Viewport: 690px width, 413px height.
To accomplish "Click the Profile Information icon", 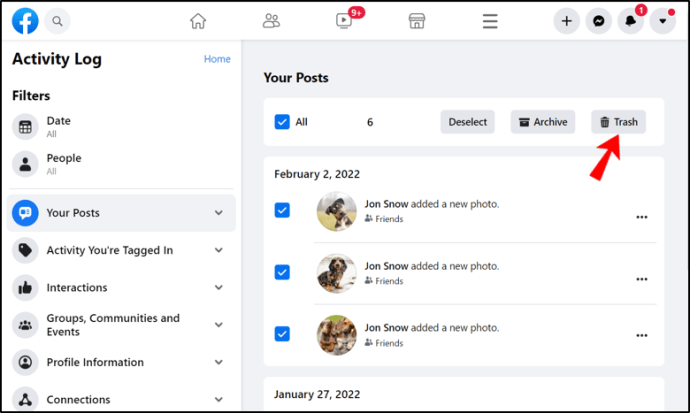I will click(x=25, y=362).
